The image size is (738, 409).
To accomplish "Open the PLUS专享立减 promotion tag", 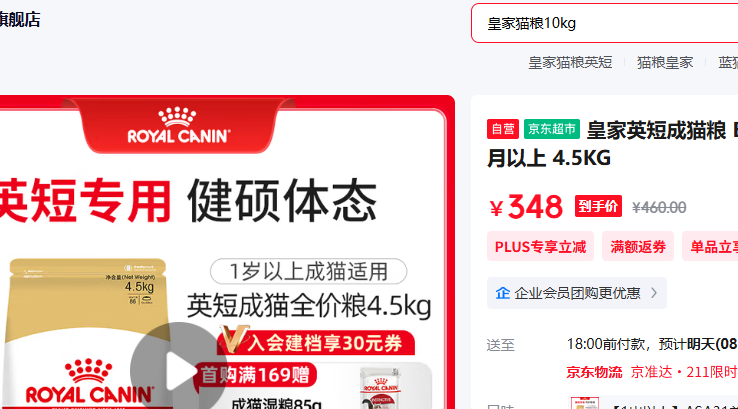I will tap(540, 246).
